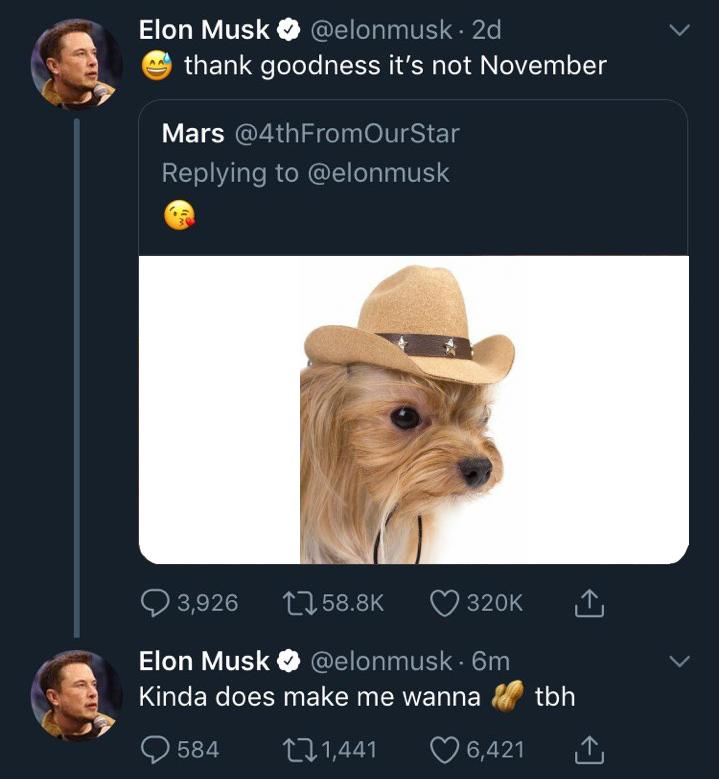Screen dimensions: 719x779
Task: Click the 'Replying to @elonmusk' mention link
Action: coord(376,173)
